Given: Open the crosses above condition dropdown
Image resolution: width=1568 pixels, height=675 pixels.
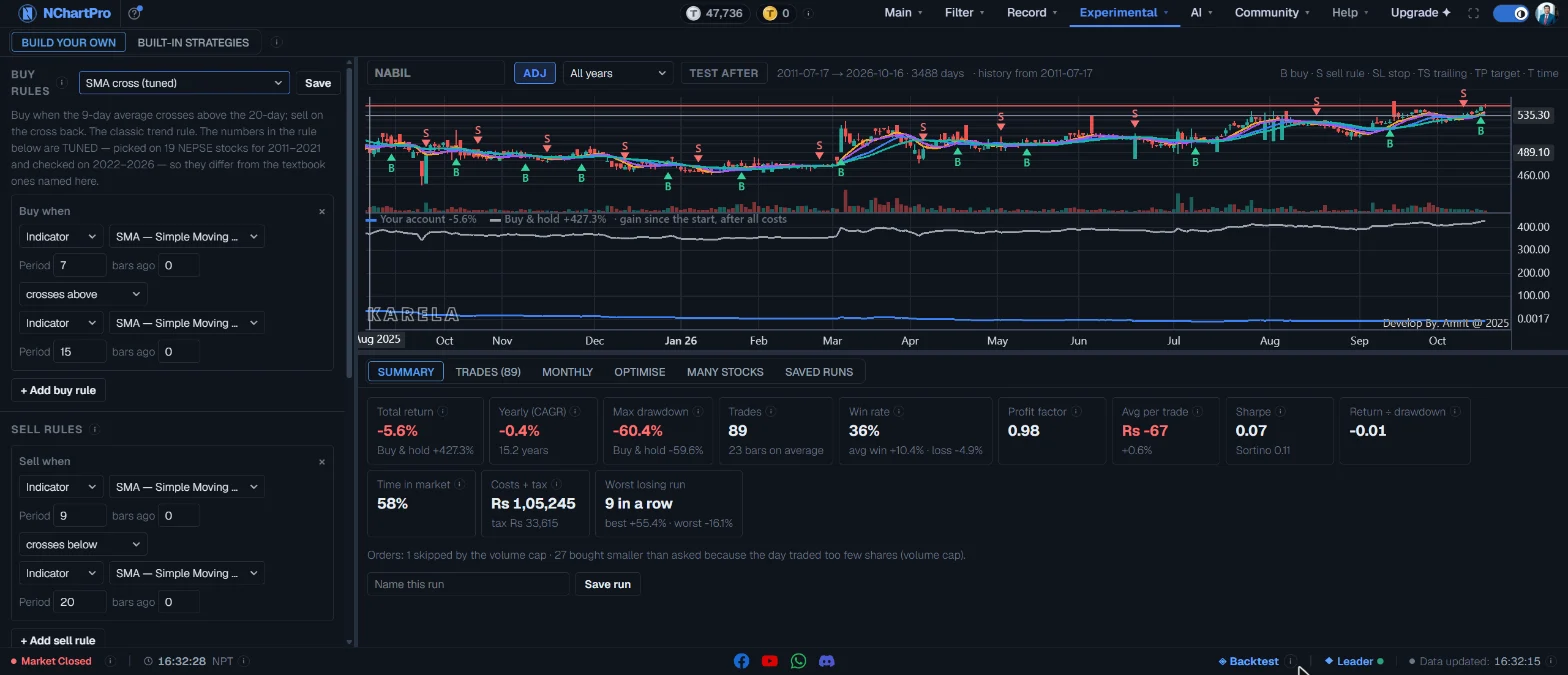Looking at the screenshot, I should point(83,295).
